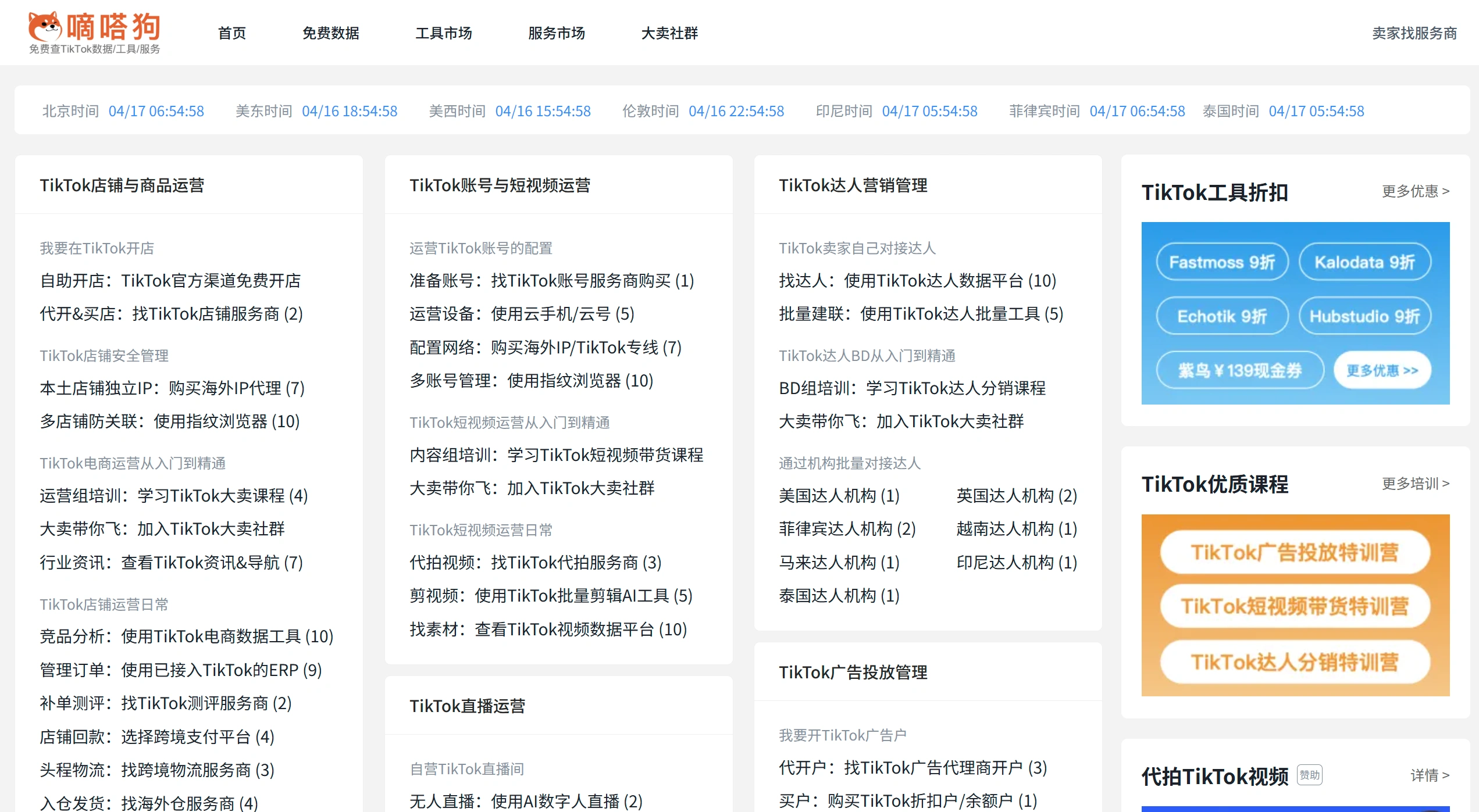
Task: Open the Kalodata 9折 discount badge
Action: click(1366, 263)
